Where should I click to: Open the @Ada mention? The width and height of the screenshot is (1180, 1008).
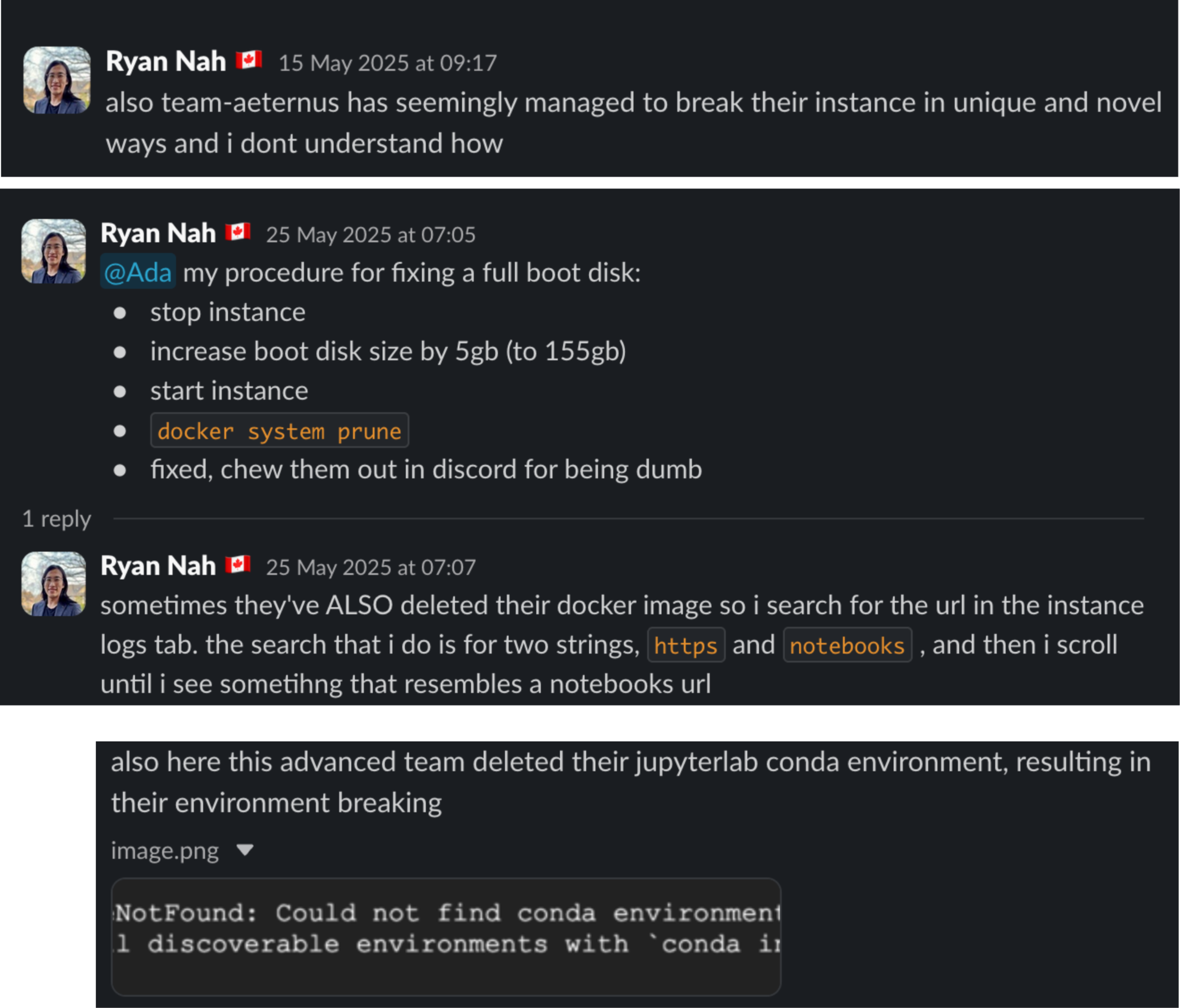[137, 272]
